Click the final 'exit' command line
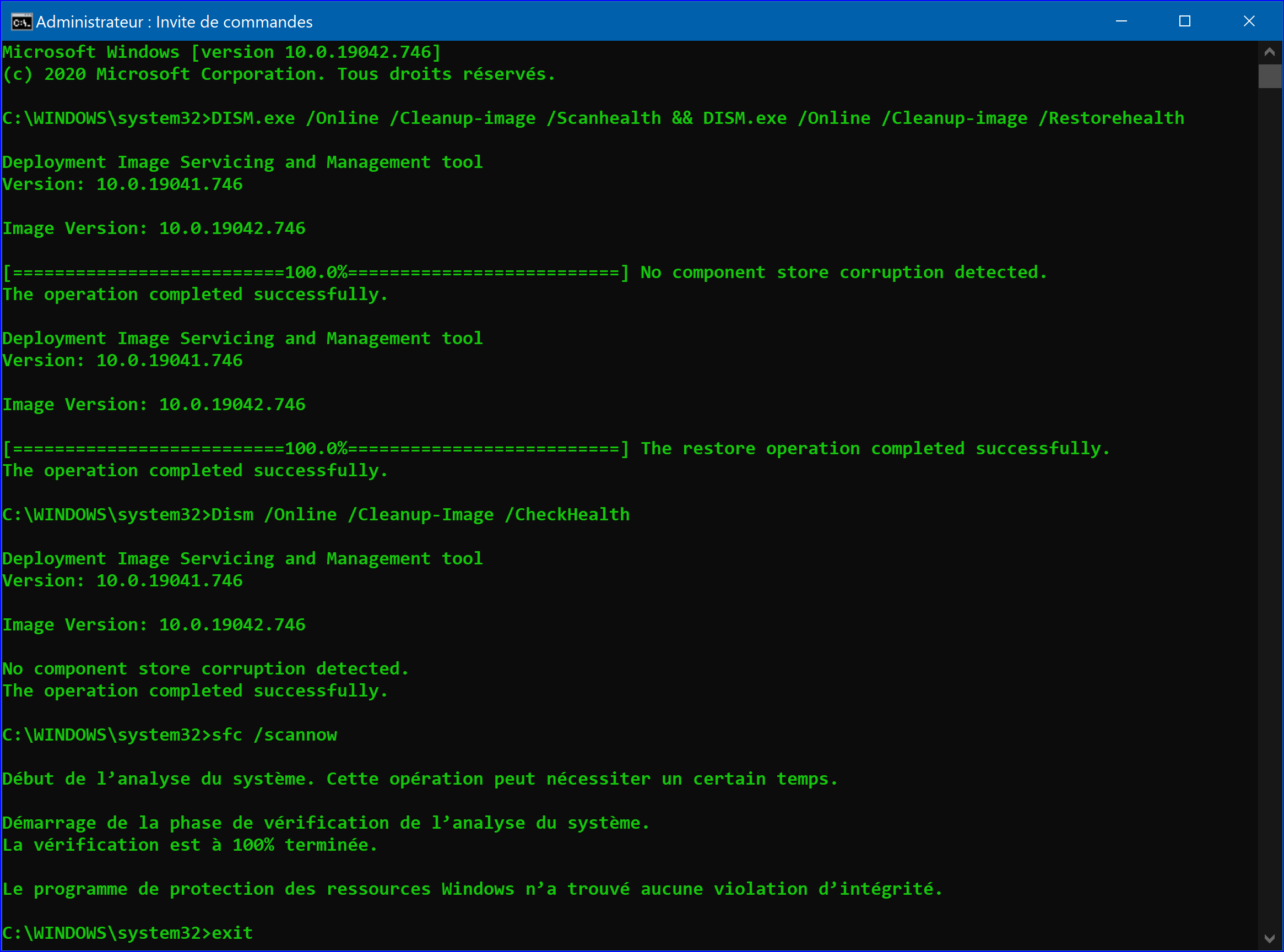 pos(127,933)
